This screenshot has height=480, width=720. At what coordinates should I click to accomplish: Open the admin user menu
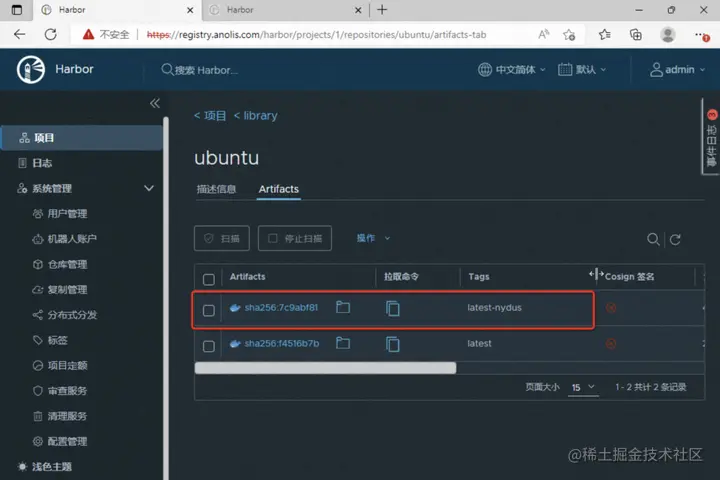tap(677, 70)
